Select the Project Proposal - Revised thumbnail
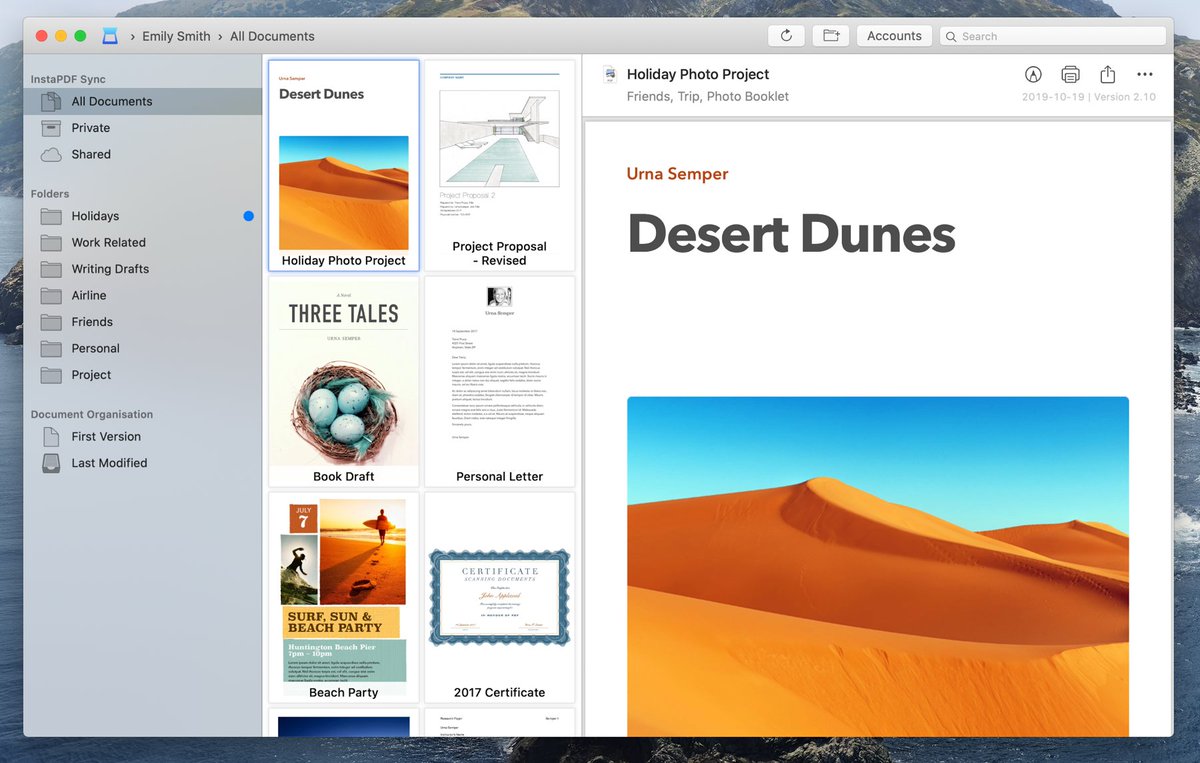Screen dimensions: 1200x763 (x=499, y=165)
